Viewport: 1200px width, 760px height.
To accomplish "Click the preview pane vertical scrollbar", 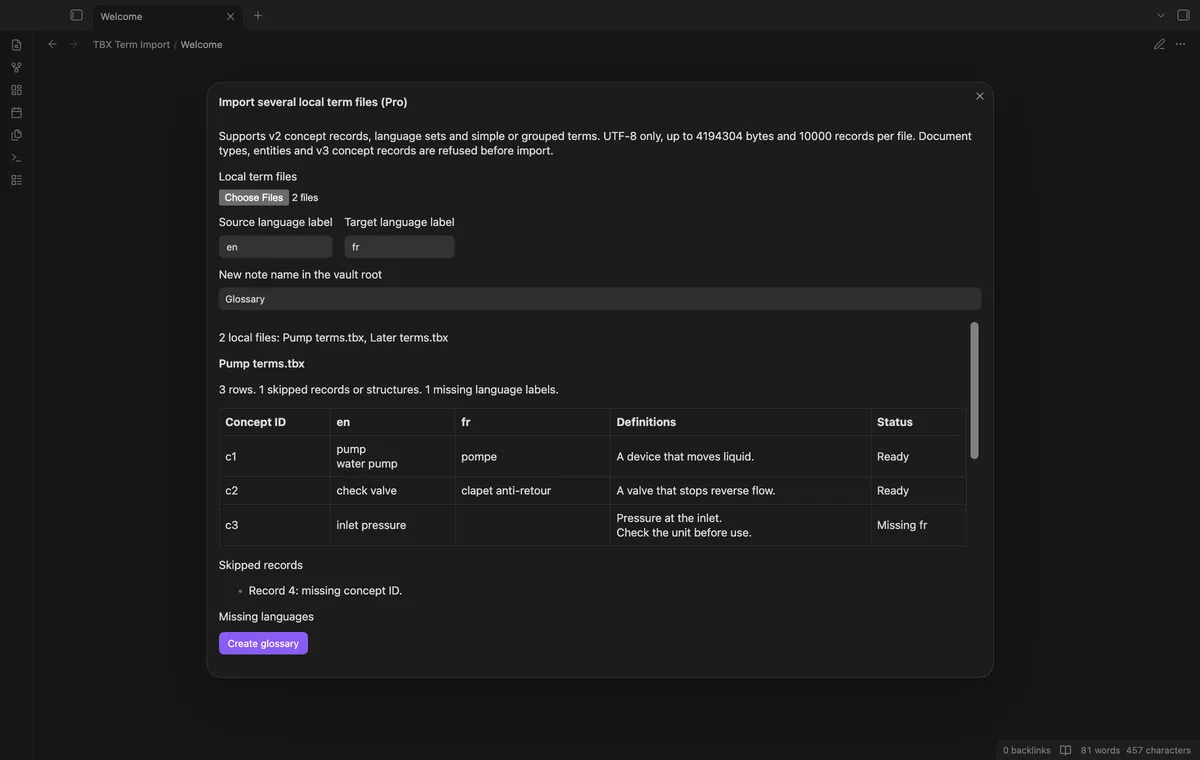I will pyautogui.click(x=974, y=390).
